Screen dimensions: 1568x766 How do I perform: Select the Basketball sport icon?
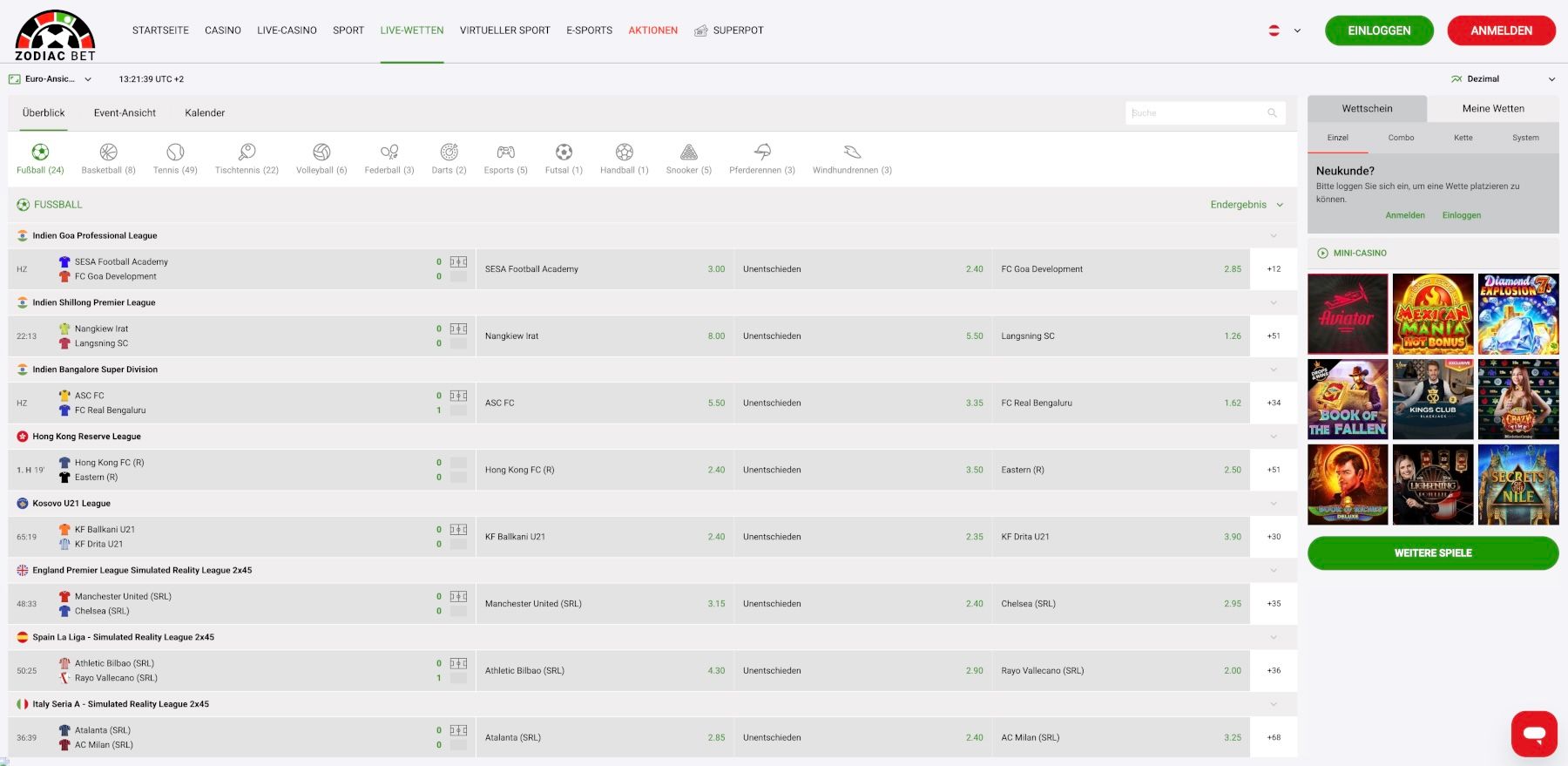point(108,153)
